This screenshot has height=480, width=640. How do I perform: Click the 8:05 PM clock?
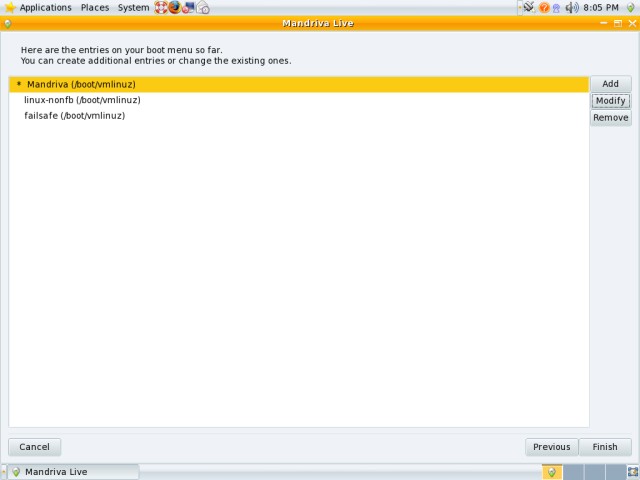[x=601, y=7]
